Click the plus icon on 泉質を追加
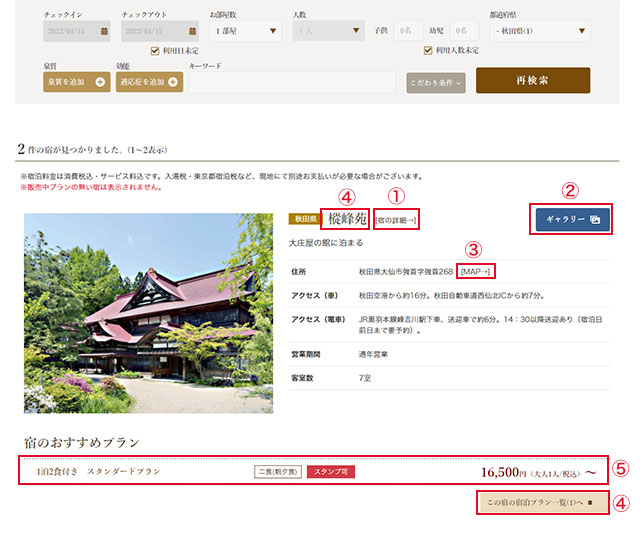 click(100, 82)
